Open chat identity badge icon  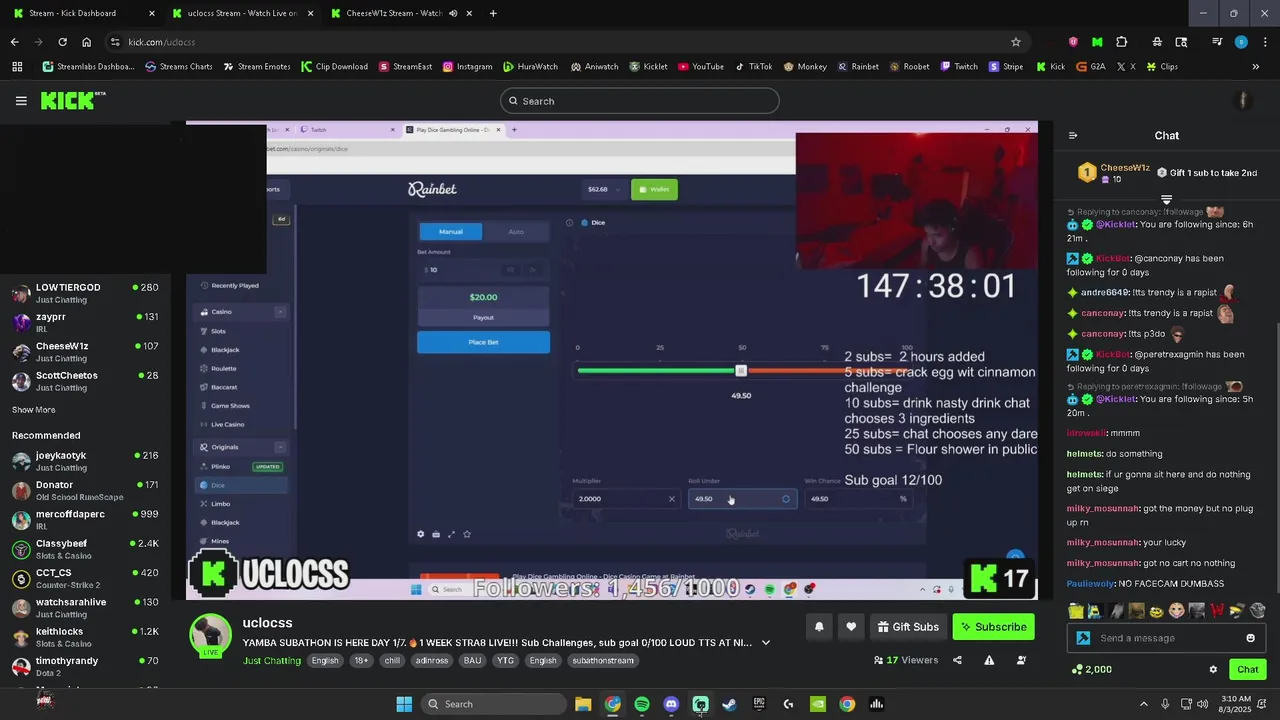click(x=1083, y=638)
